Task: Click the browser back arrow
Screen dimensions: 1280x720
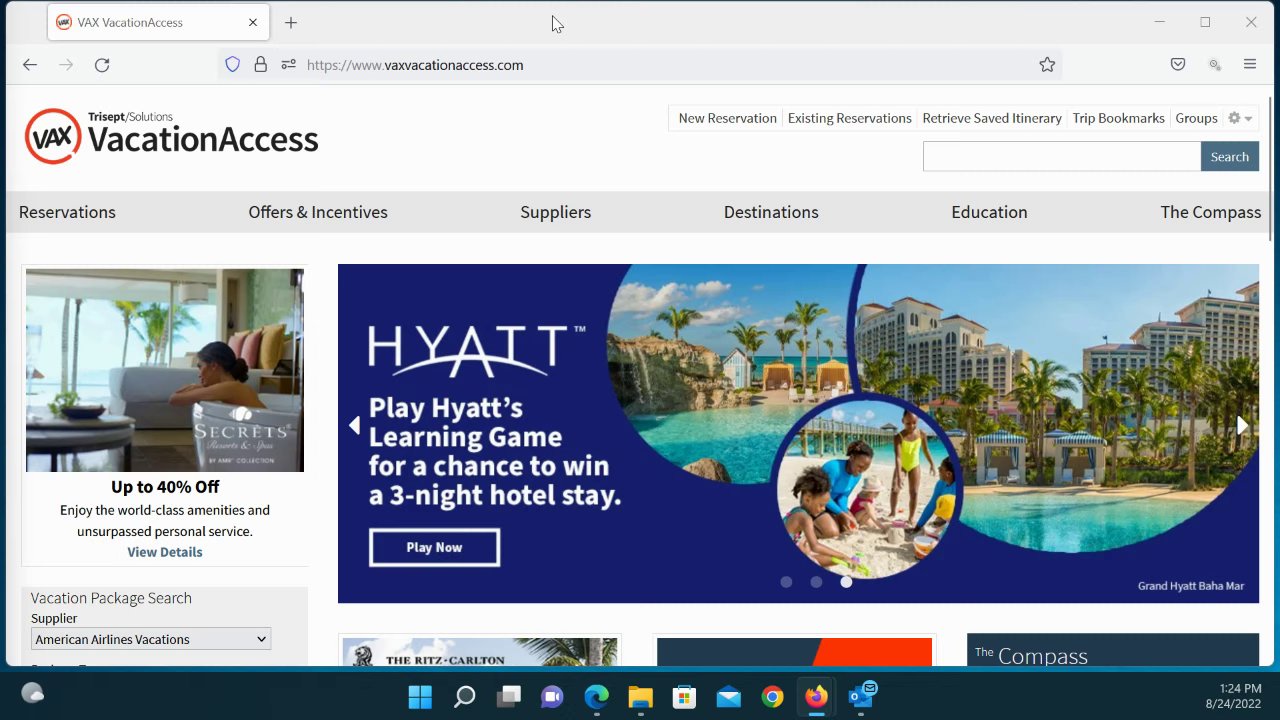Action: click(x=30, y=65)
